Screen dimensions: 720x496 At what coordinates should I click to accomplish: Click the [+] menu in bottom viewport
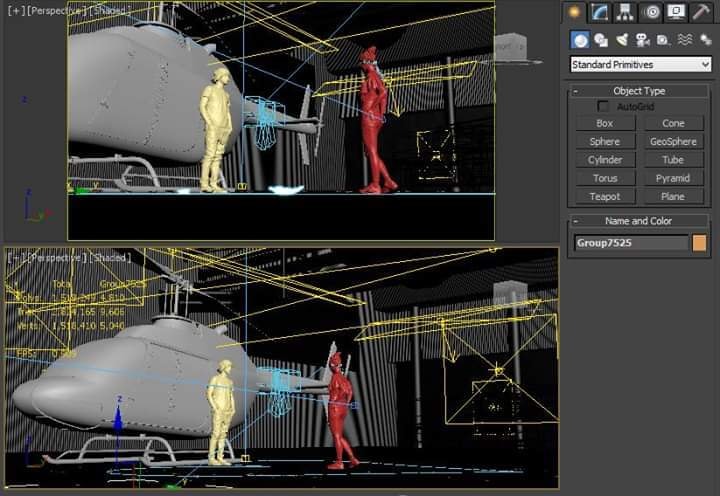[x=16, y=258]
